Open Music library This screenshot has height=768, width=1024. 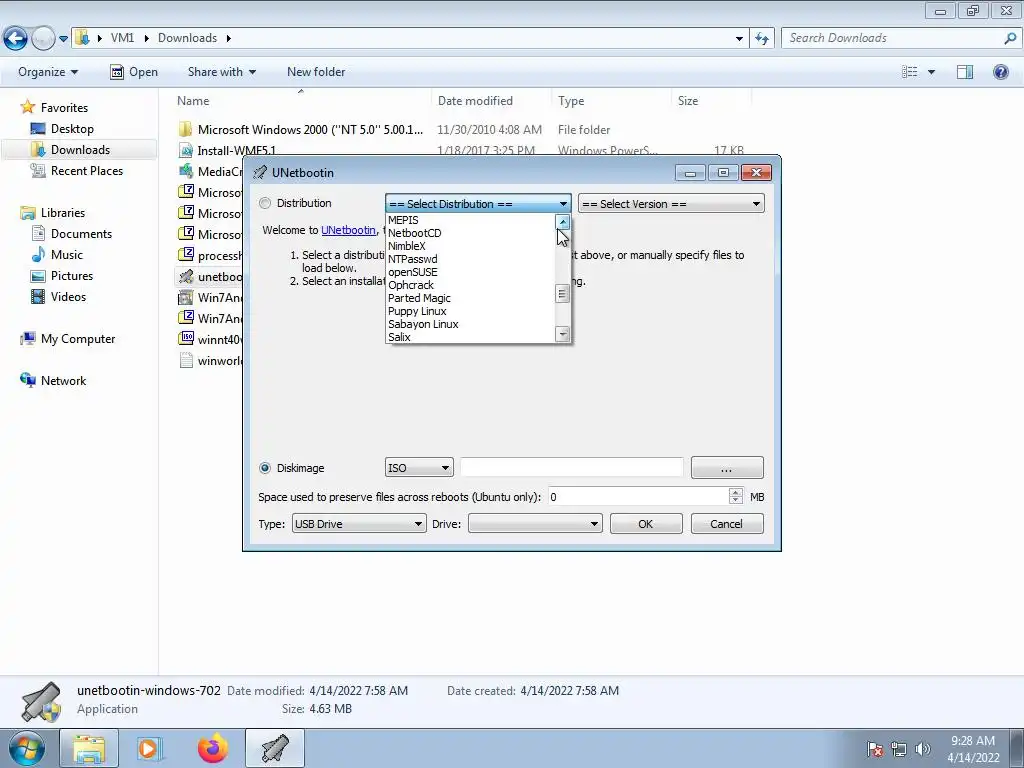[x=67, y=255]
